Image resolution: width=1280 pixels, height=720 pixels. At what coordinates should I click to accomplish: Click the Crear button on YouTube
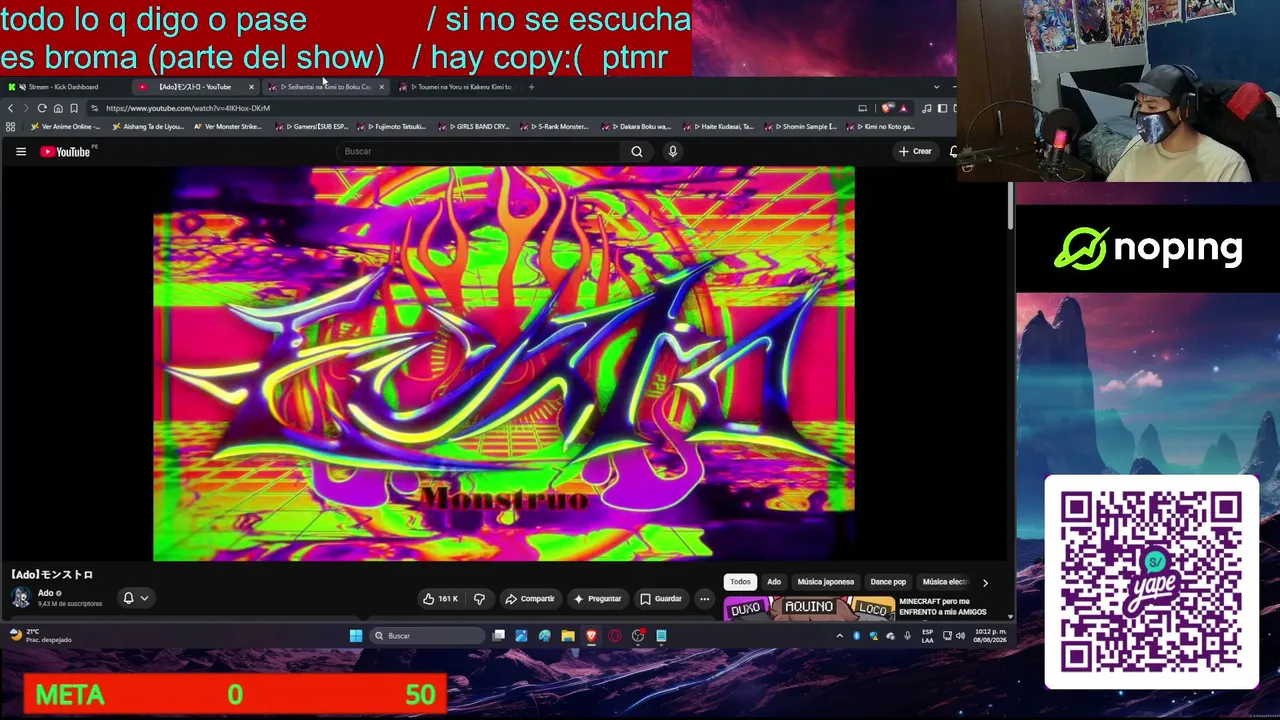click(x=915, y=152)
